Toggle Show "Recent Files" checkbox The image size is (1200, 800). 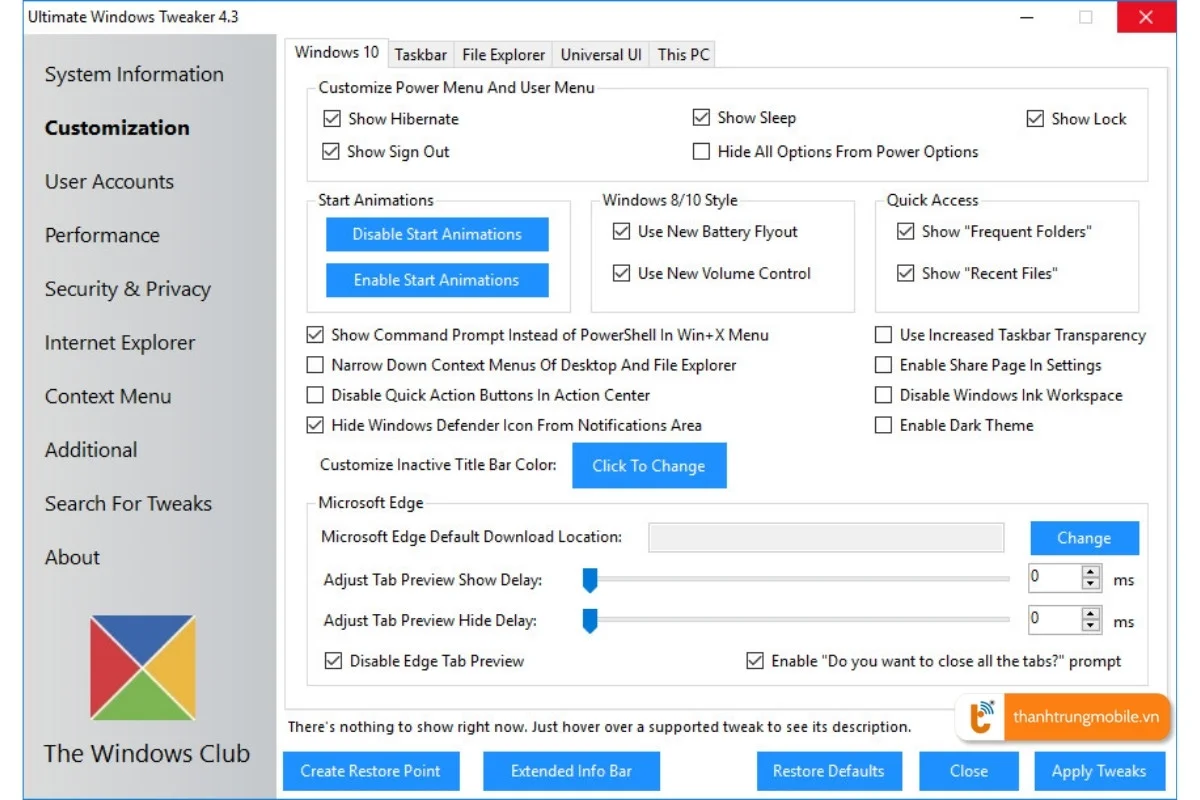pos(905,274)
